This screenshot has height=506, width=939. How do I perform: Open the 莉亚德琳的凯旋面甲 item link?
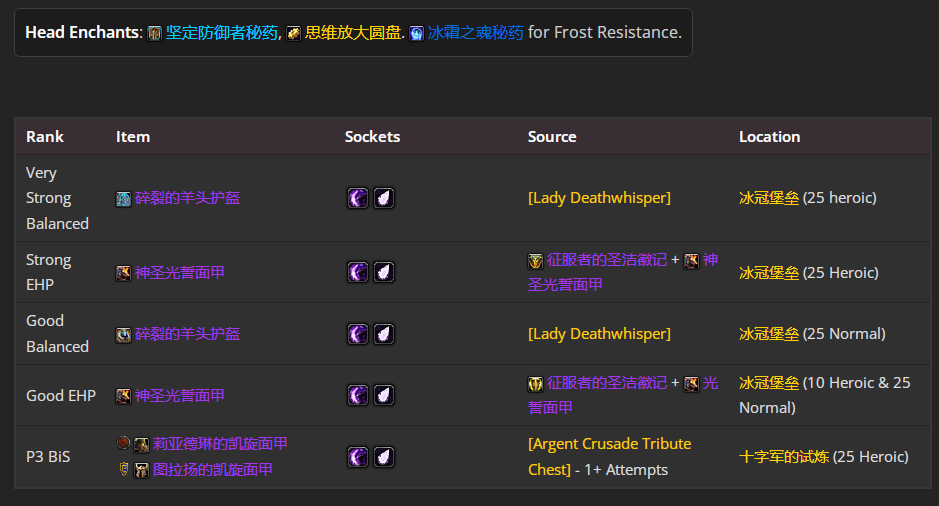click(x=220, y=444)
